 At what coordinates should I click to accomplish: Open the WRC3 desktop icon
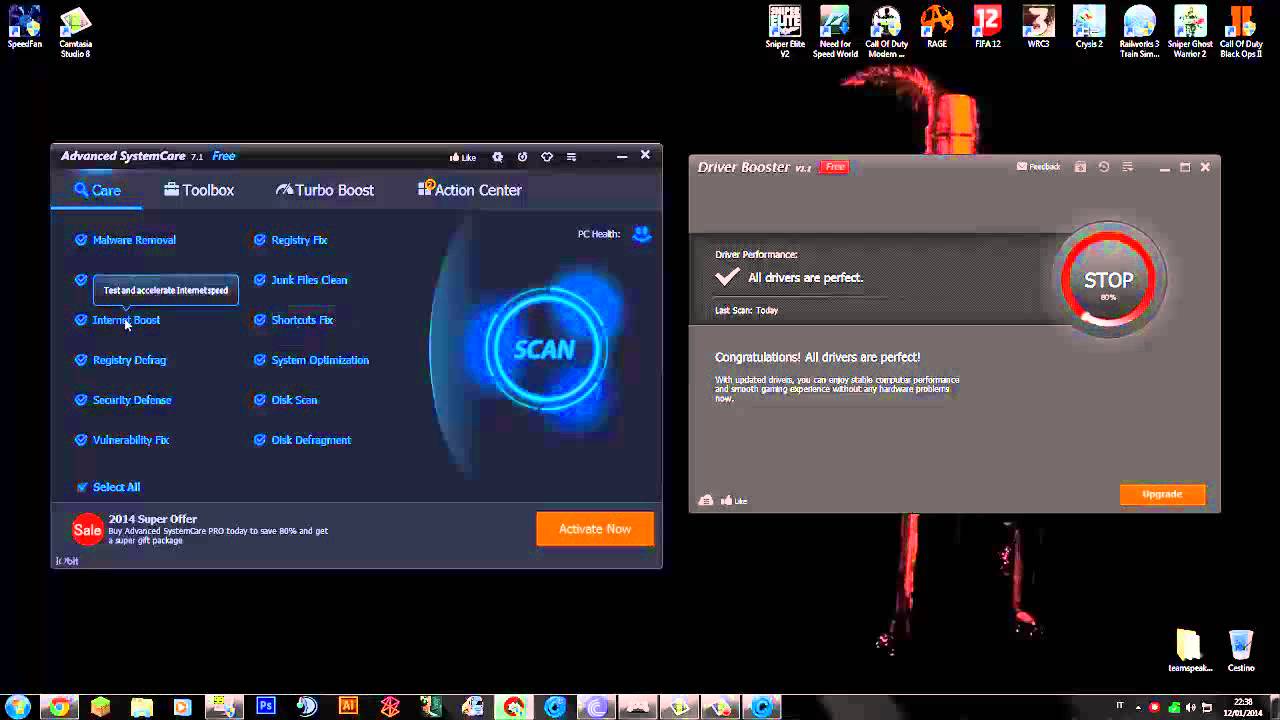click(1039, 28)
